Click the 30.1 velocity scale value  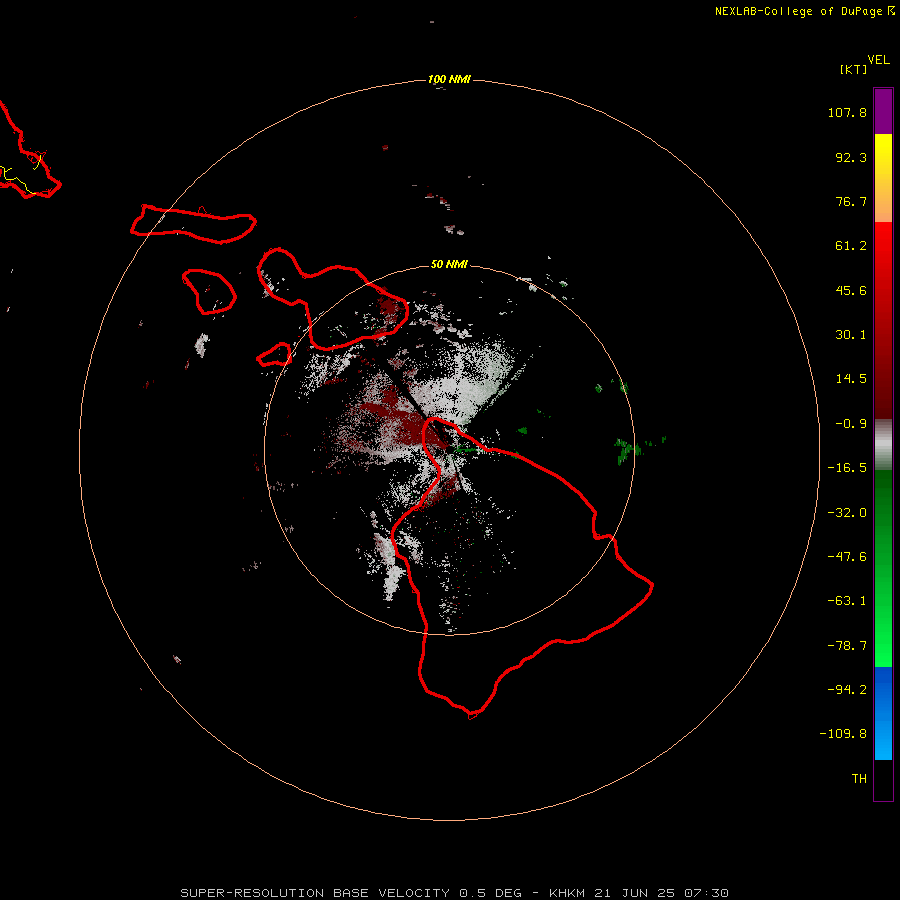pyautogui.click(x=851, y=335)
